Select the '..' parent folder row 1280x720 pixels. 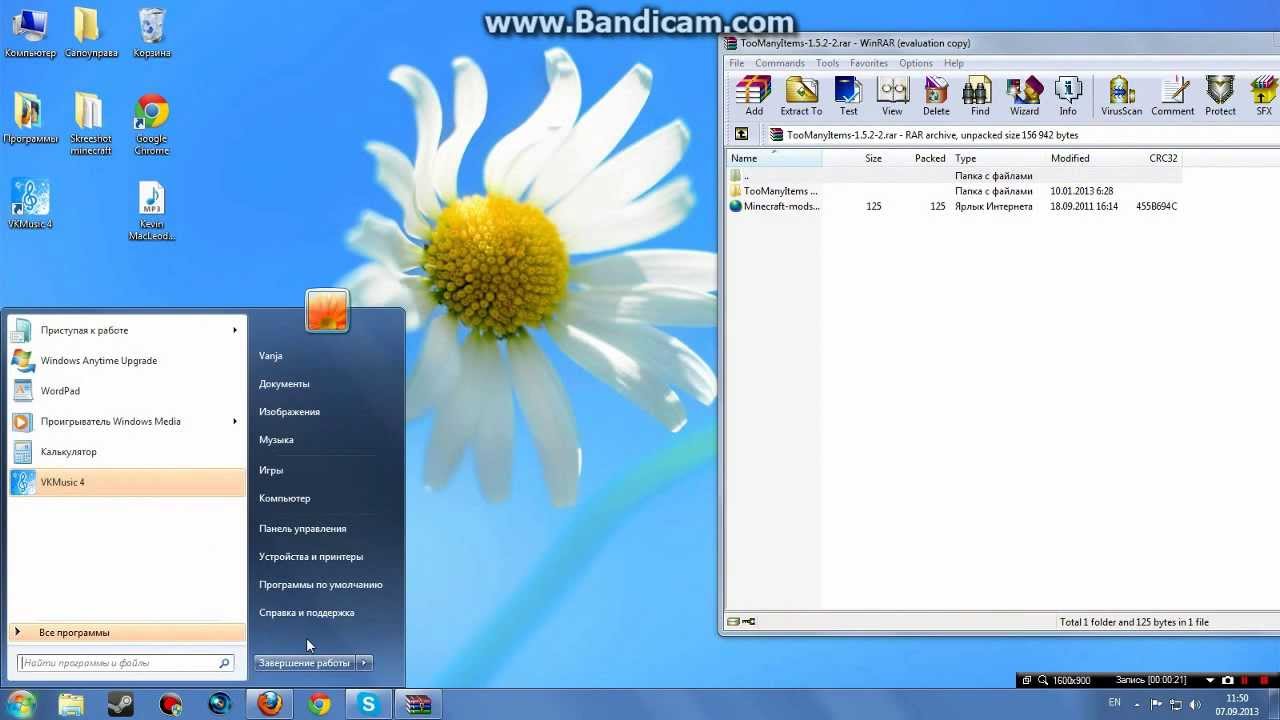[954, 176]
